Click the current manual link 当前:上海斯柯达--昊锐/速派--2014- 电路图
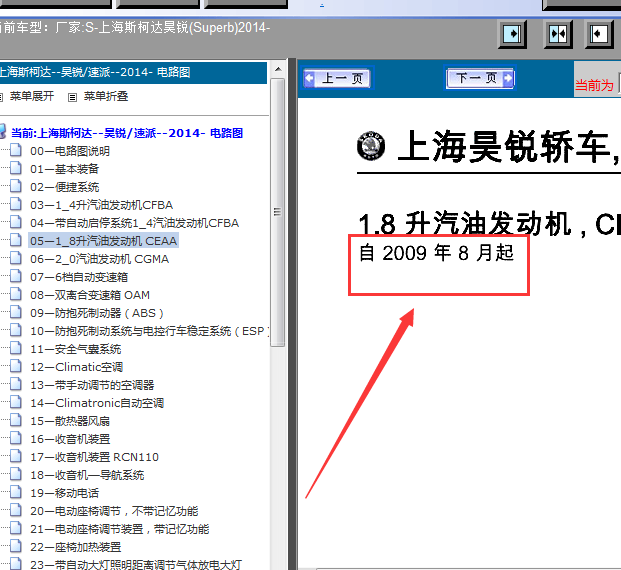Image resolution: width=621 pixels, height=570 pixels. 127,133
